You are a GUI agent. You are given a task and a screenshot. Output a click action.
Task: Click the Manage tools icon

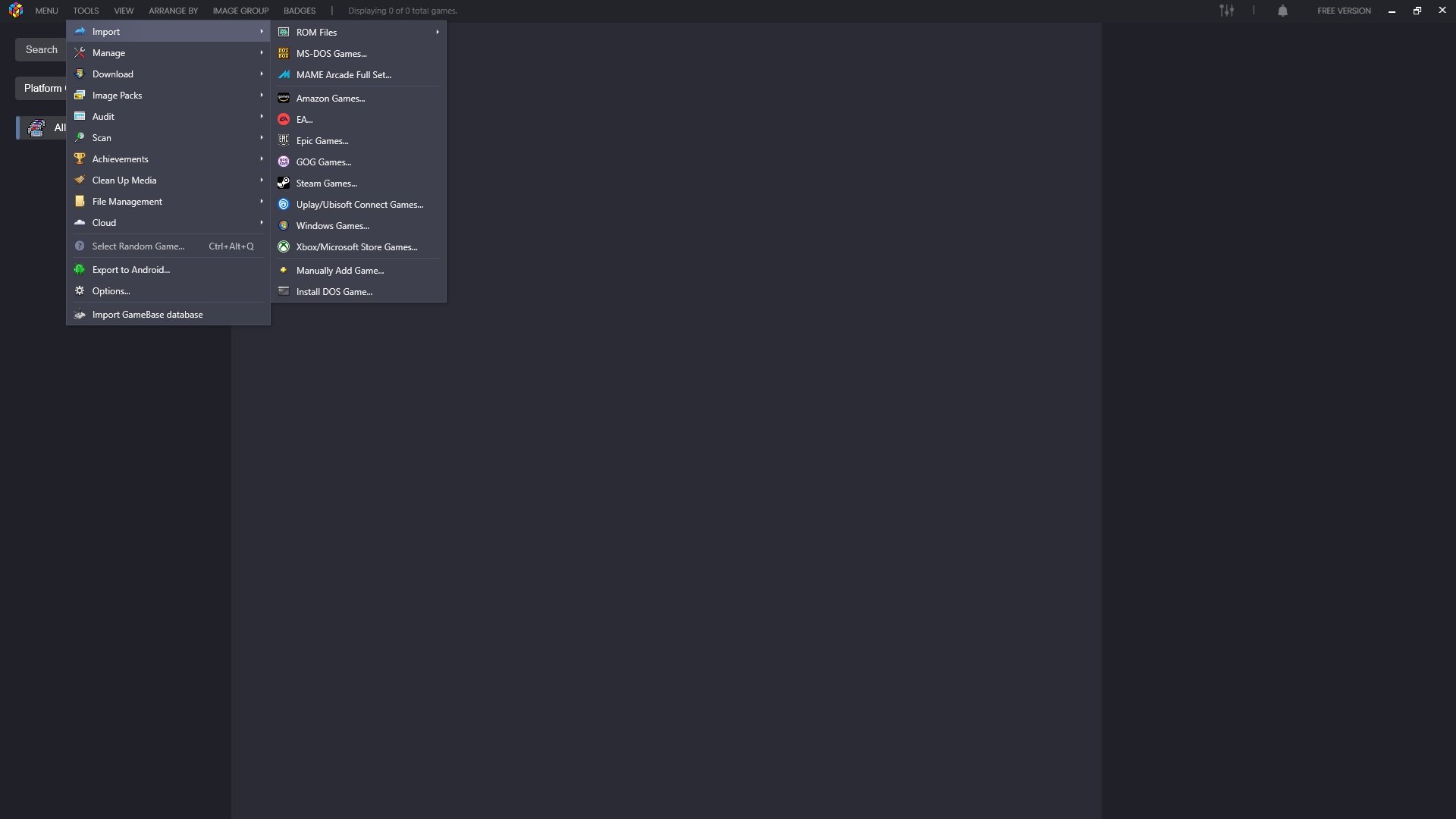[80, 53]
